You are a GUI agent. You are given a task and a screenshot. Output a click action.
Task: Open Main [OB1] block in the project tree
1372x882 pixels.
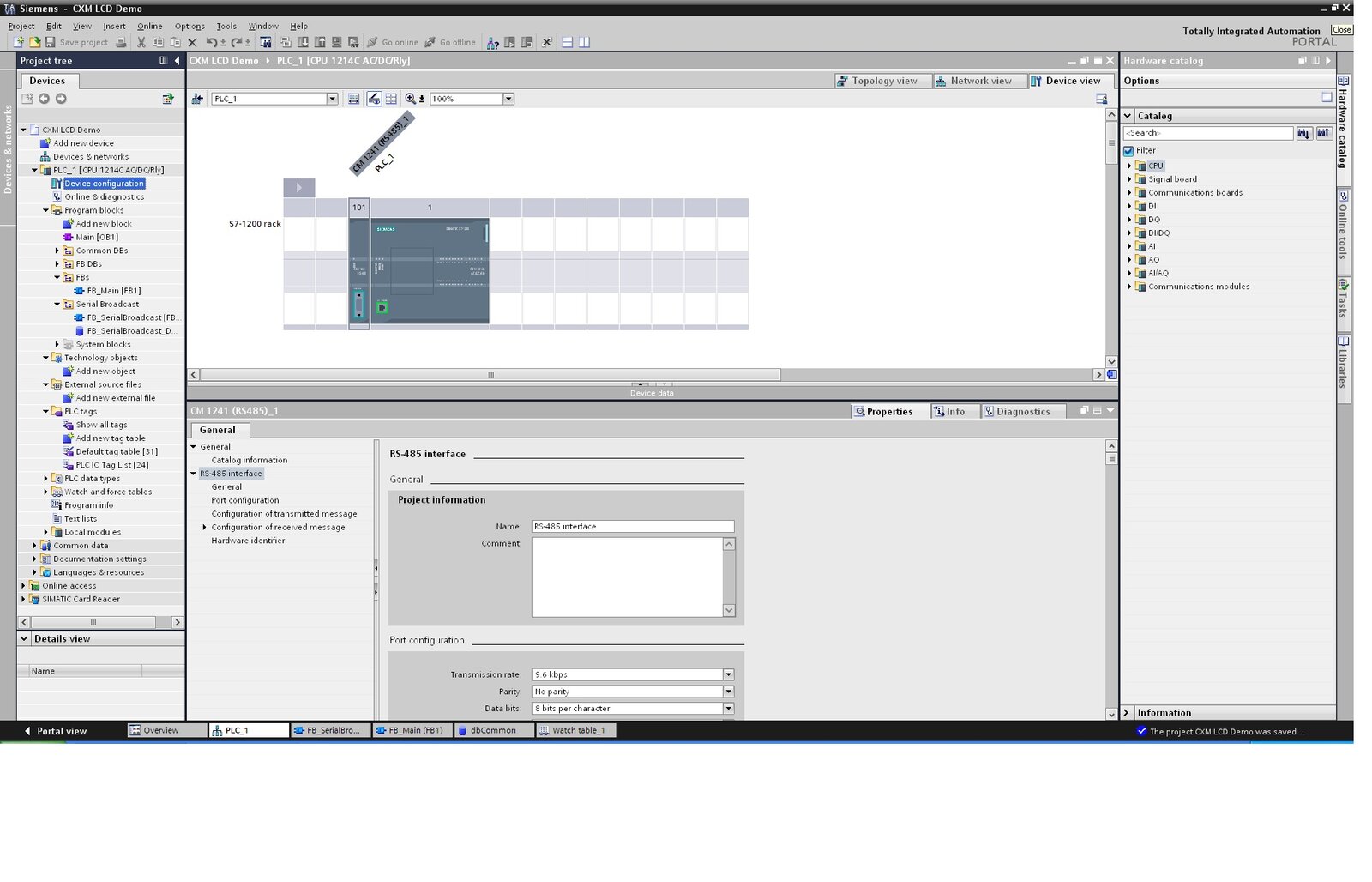[x=96, y=238]
